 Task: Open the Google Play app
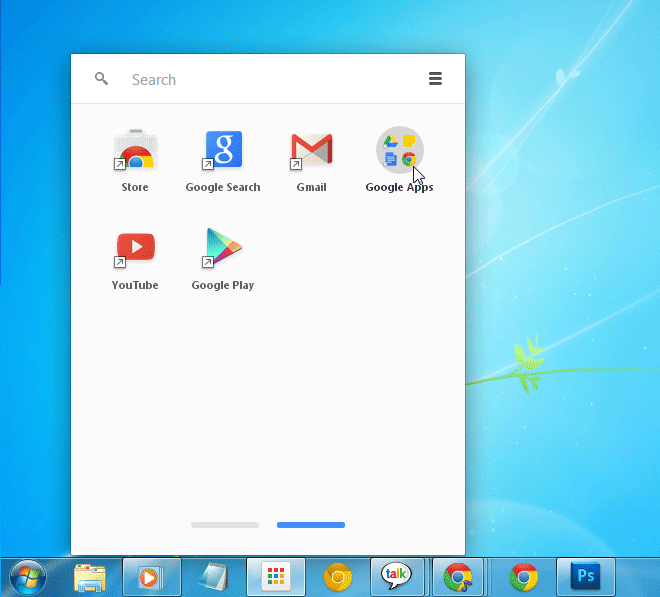223,248
